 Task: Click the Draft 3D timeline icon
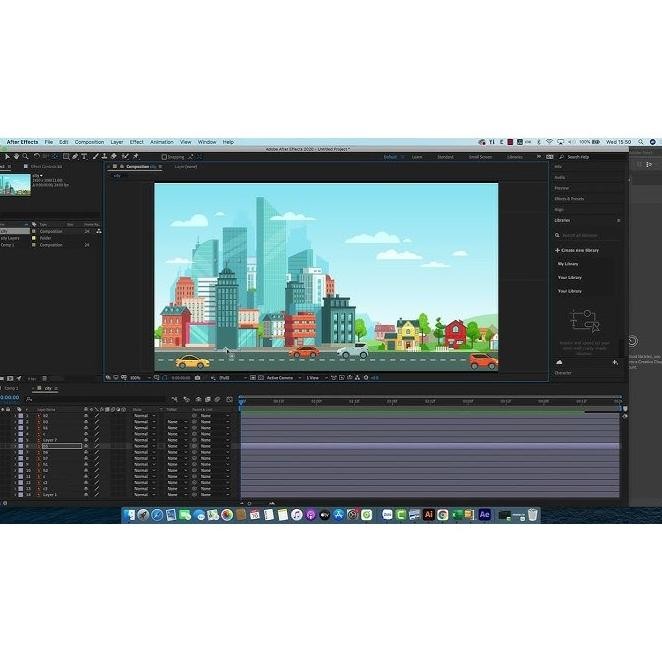point(186,399)
